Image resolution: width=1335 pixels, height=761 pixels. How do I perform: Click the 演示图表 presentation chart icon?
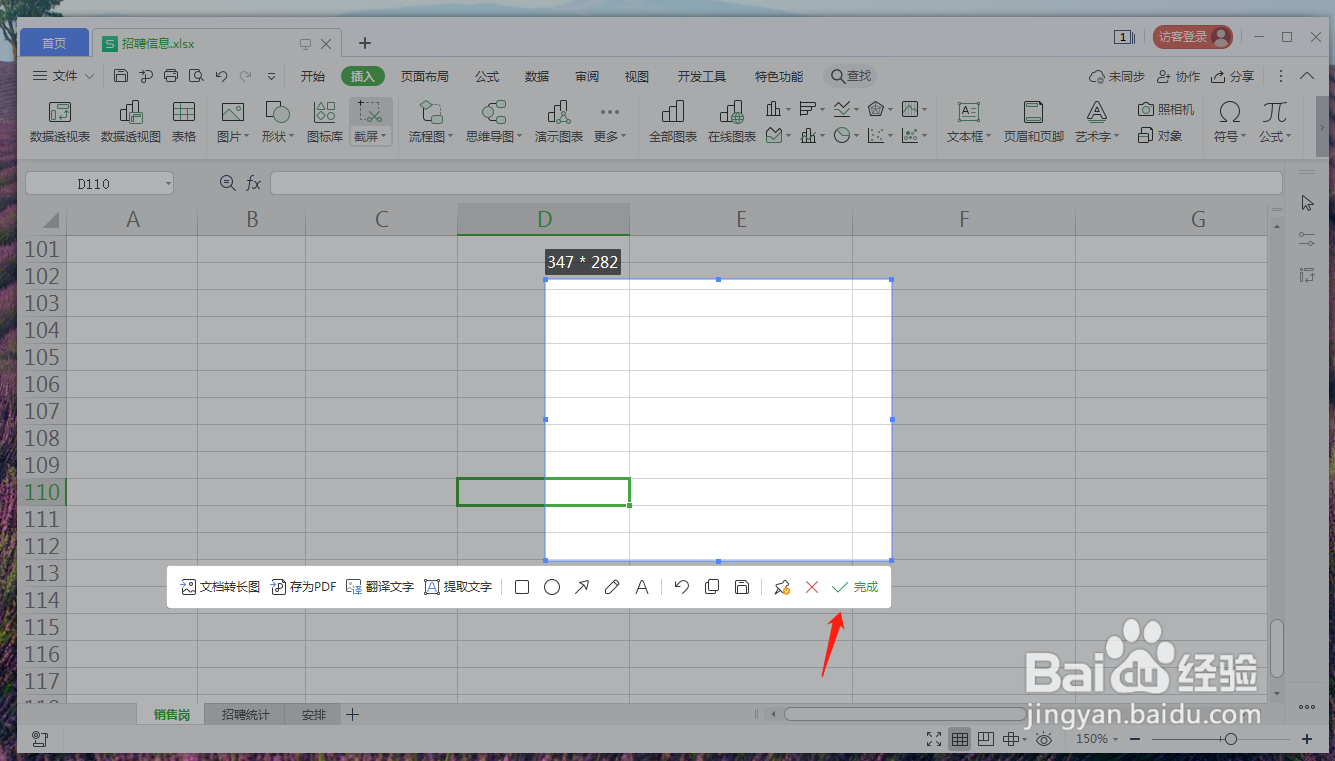click(x=559, y=122)
